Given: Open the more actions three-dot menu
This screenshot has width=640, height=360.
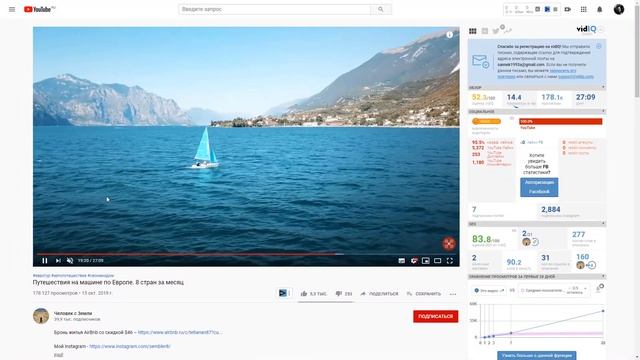Looking at the screenshot, I should [x=453, y=294].
